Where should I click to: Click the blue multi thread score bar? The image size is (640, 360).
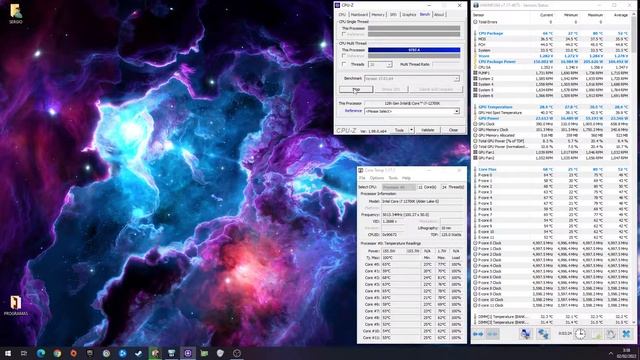pos(414,50)
